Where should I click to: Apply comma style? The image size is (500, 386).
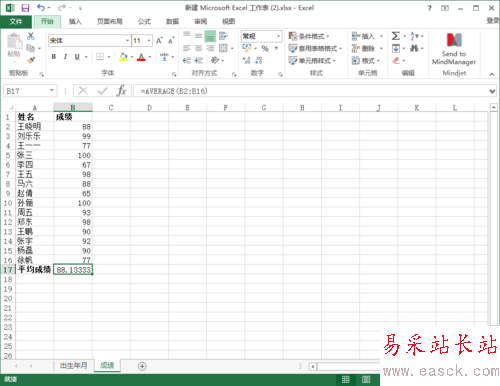pyautogui.click(x=276, y=49)
